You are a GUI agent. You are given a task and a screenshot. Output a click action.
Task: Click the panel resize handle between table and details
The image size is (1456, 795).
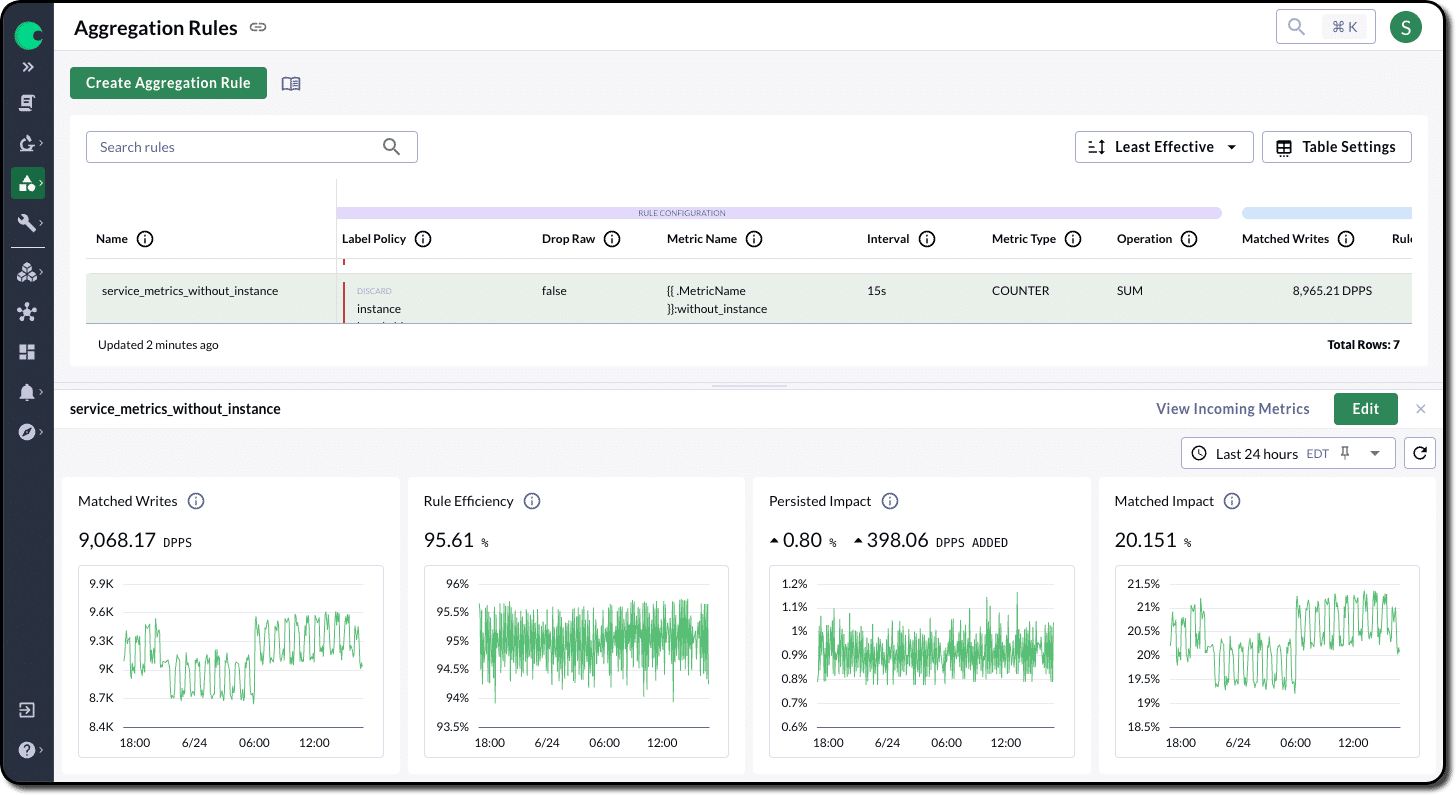[749, 386]
